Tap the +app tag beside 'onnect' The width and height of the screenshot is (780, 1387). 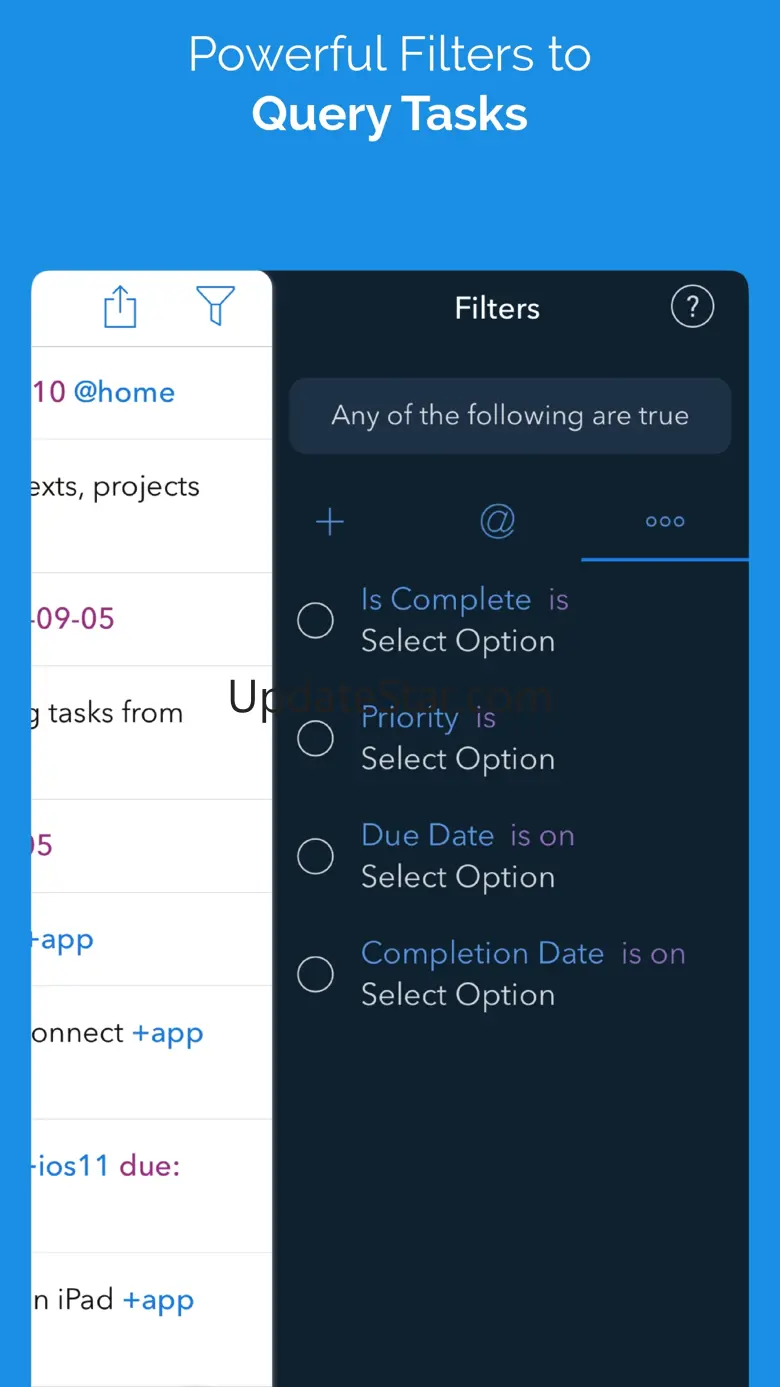[168, 1033]
